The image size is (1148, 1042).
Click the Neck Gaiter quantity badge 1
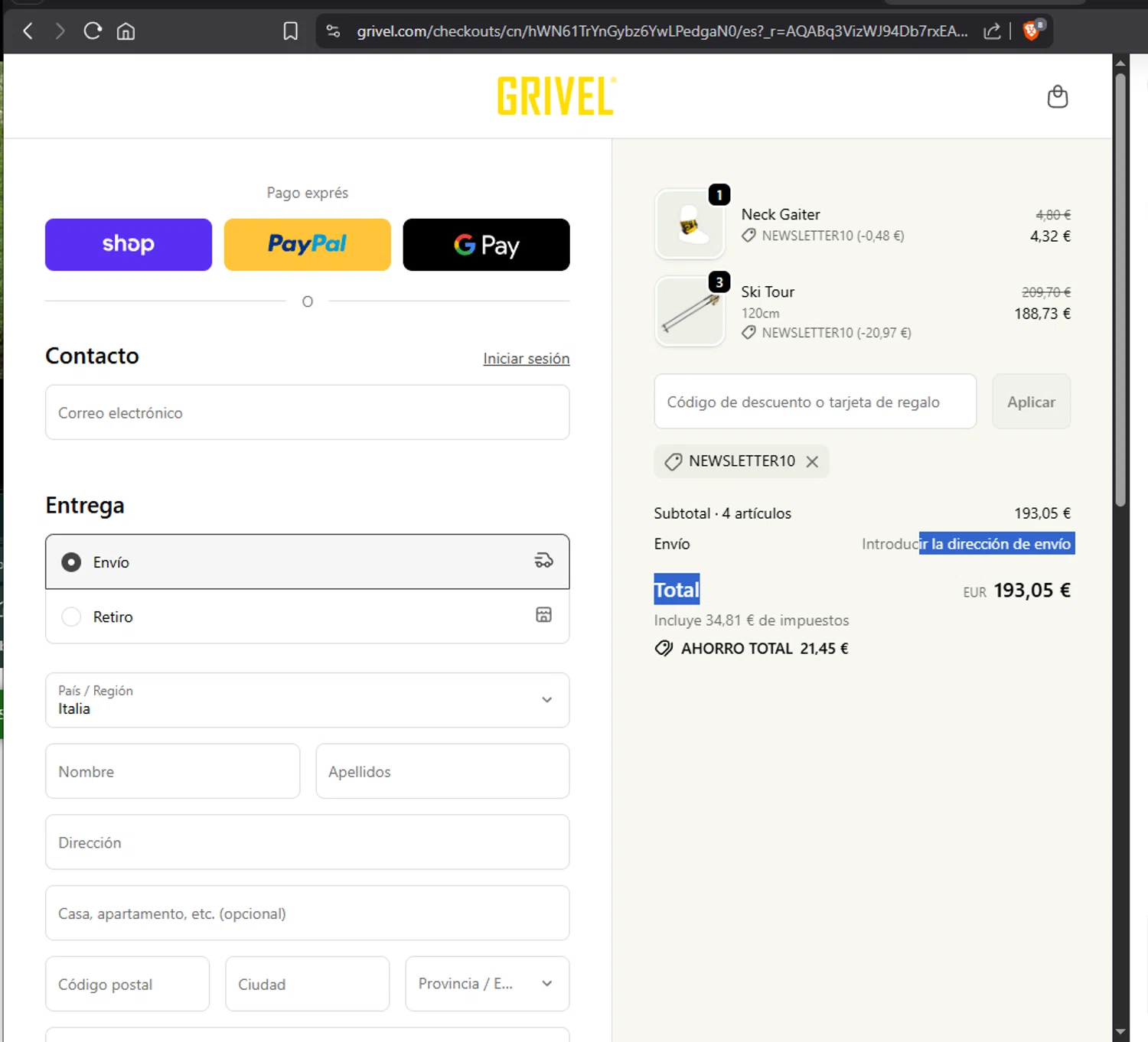719,195
